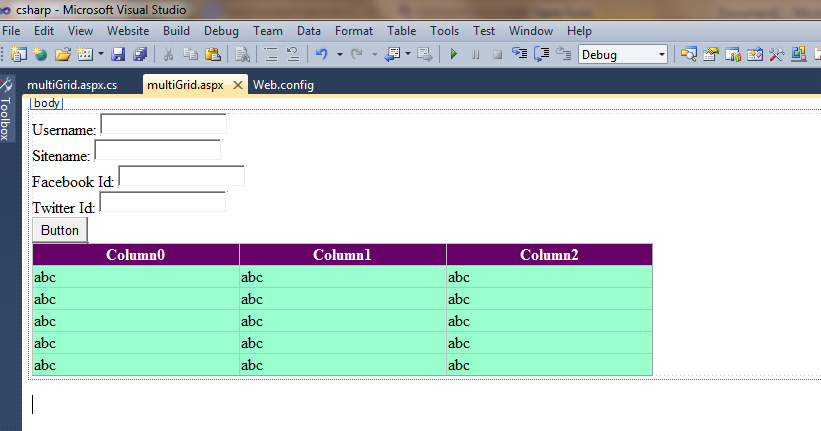Click the Comment out lines icon

click(x=271, y=54)
